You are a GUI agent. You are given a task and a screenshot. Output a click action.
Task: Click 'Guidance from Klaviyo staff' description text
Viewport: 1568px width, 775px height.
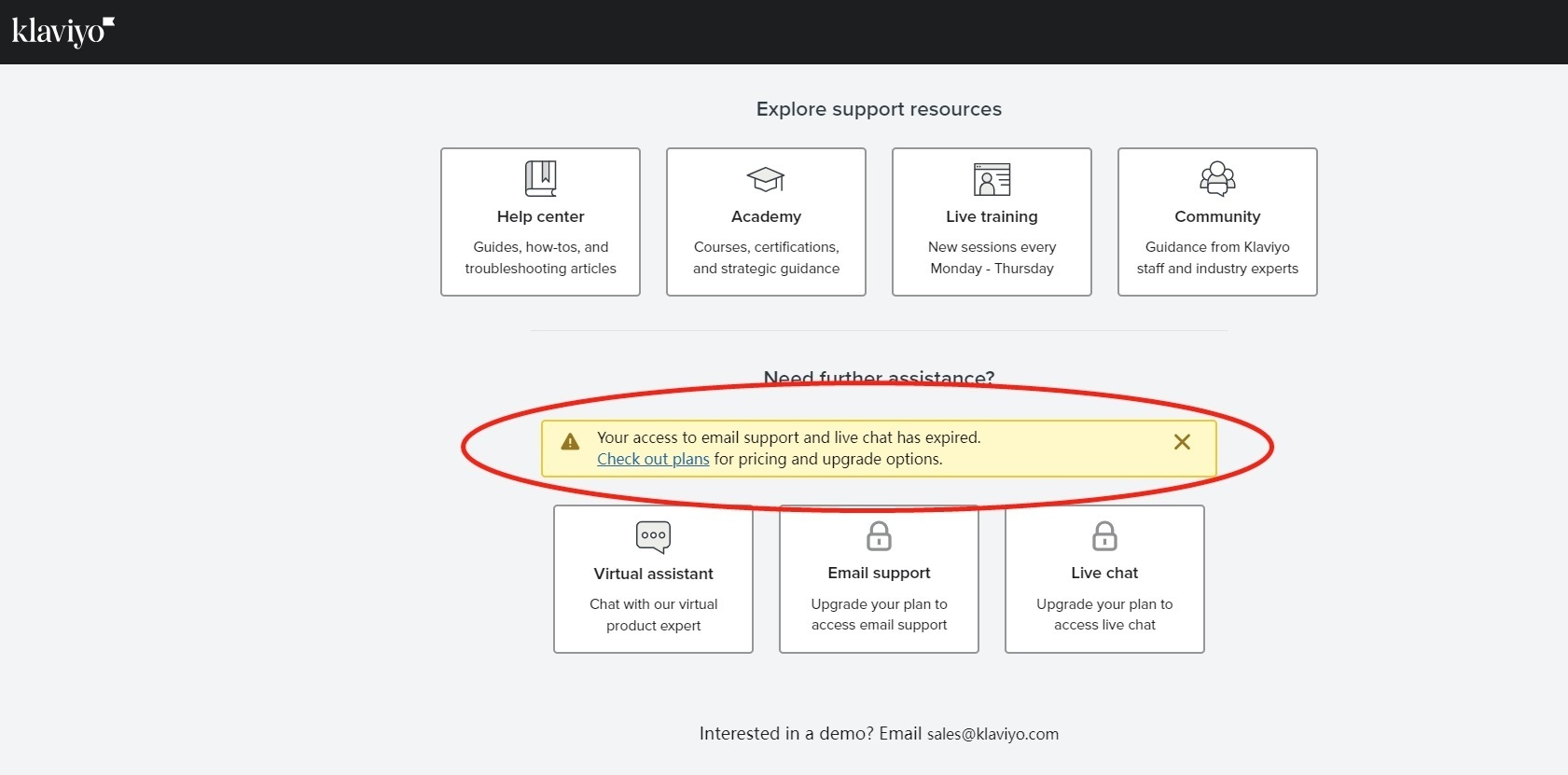pos(1217,257)
